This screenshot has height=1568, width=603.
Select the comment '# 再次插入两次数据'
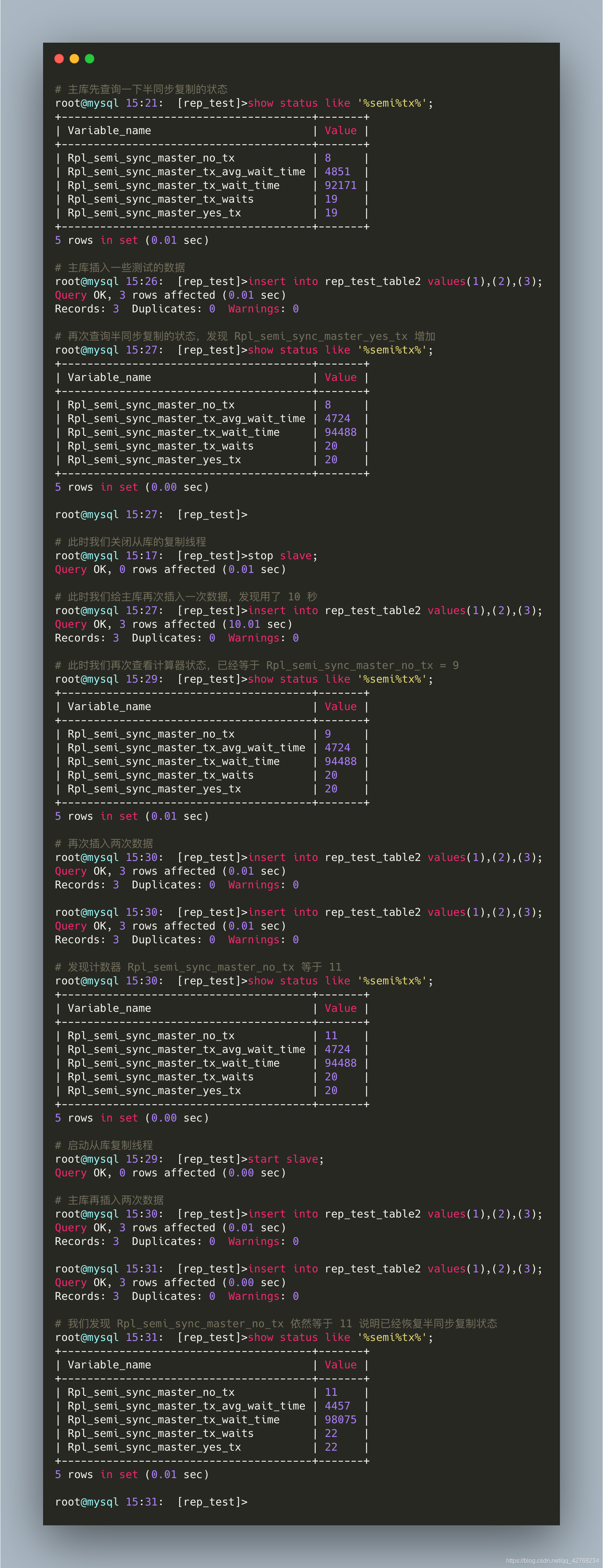click(x=104, y=844)
